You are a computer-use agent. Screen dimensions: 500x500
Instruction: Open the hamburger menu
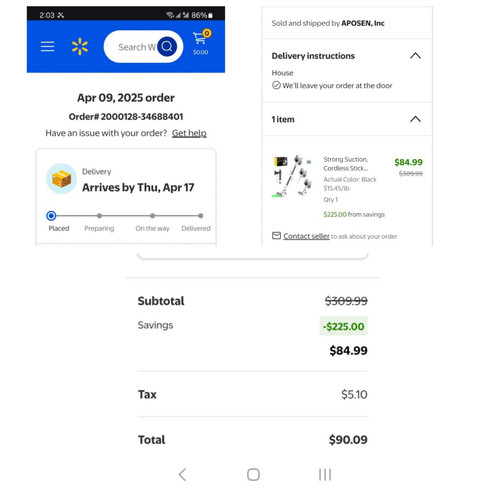point(47,47)
